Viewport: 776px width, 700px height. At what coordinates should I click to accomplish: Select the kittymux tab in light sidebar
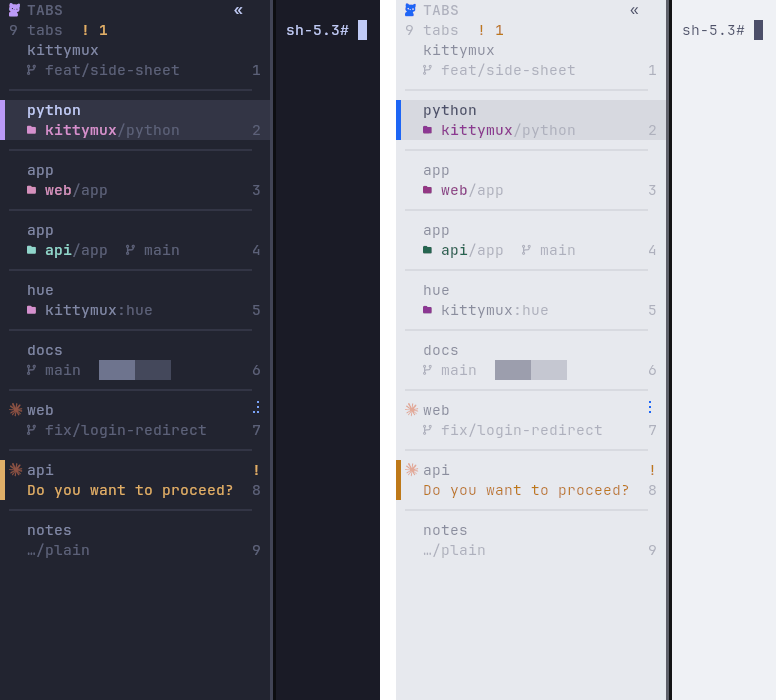(531, 60)
